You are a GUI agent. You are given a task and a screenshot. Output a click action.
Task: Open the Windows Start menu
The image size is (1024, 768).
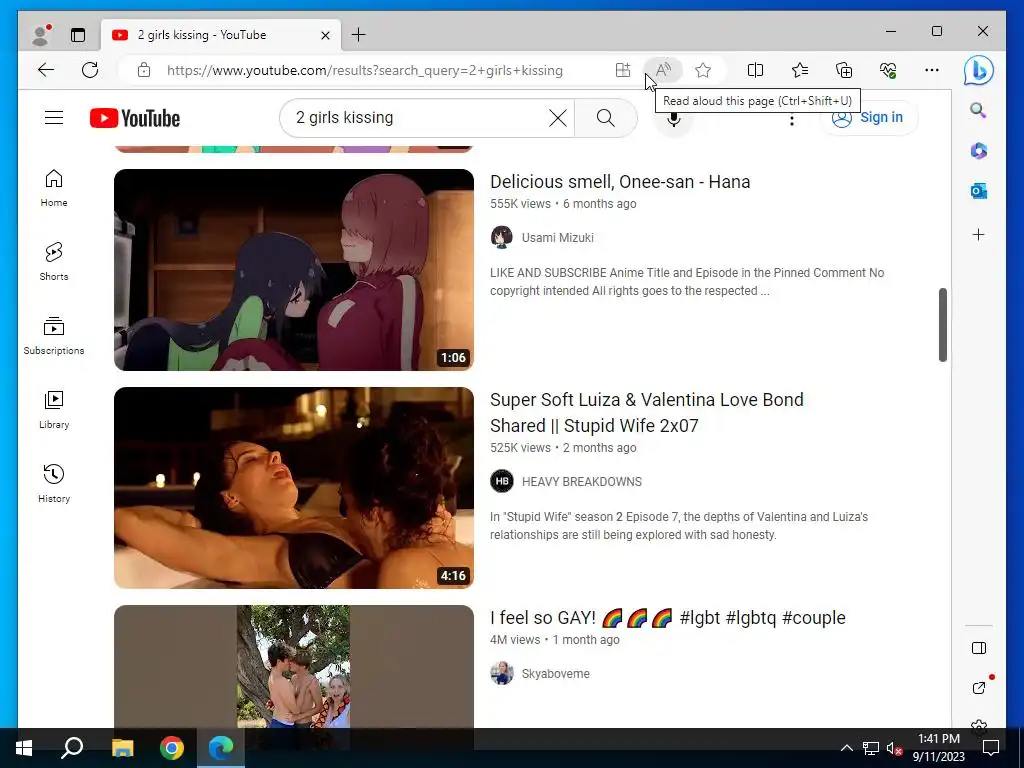(24, 748)
